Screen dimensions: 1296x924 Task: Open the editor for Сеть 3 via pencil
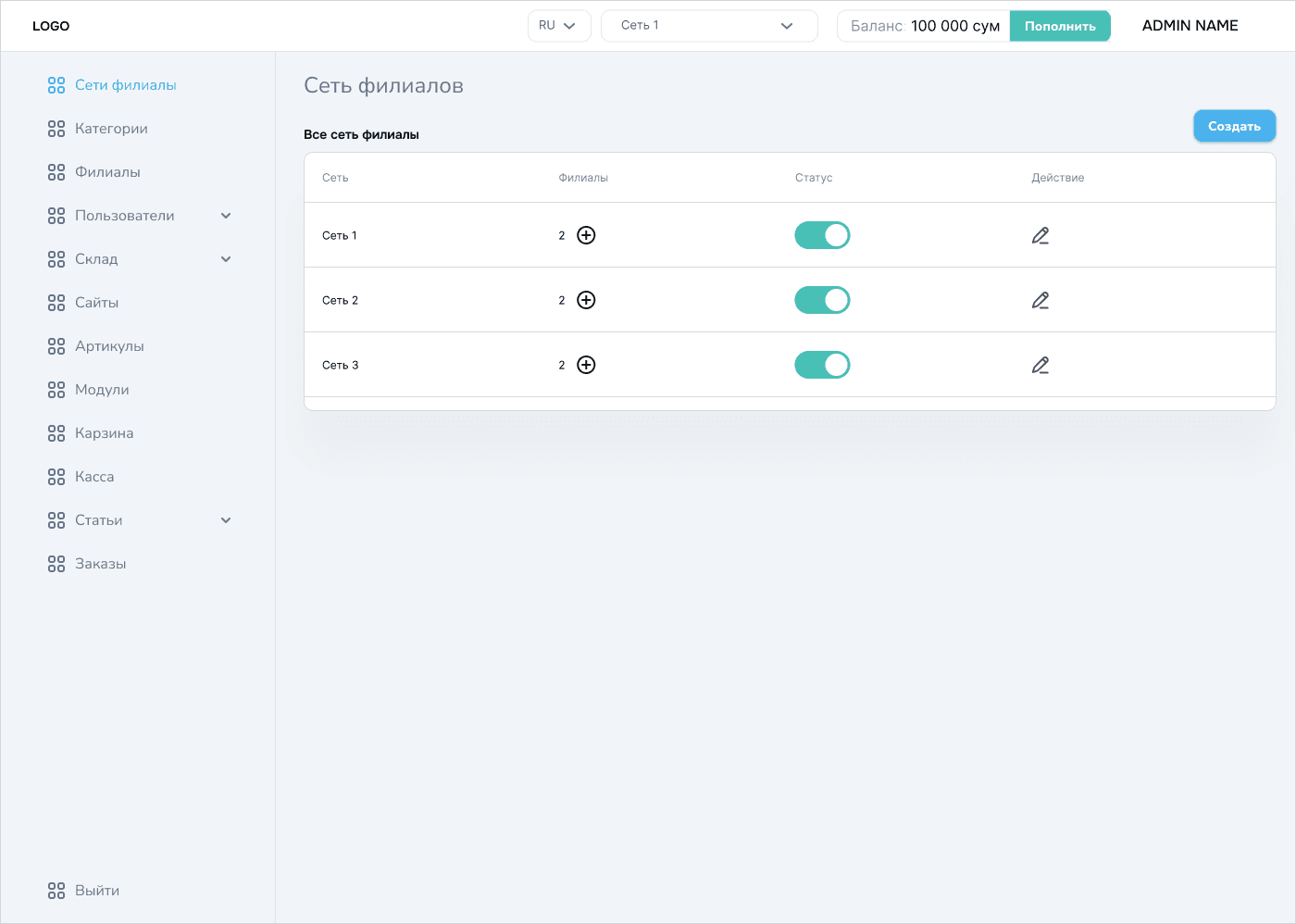tap(1041, 365)
